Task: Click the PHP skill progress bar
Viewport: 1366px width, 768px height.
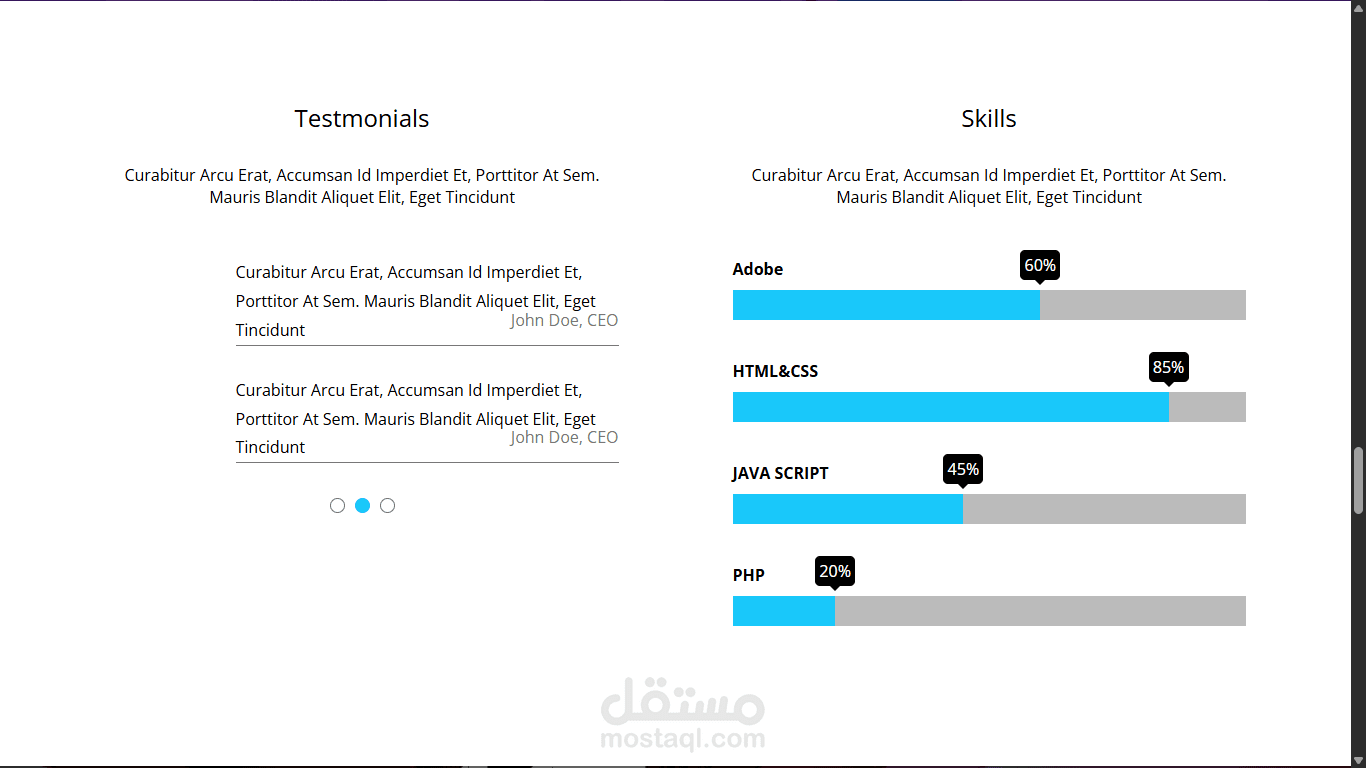Action: (x=989, y=611)
